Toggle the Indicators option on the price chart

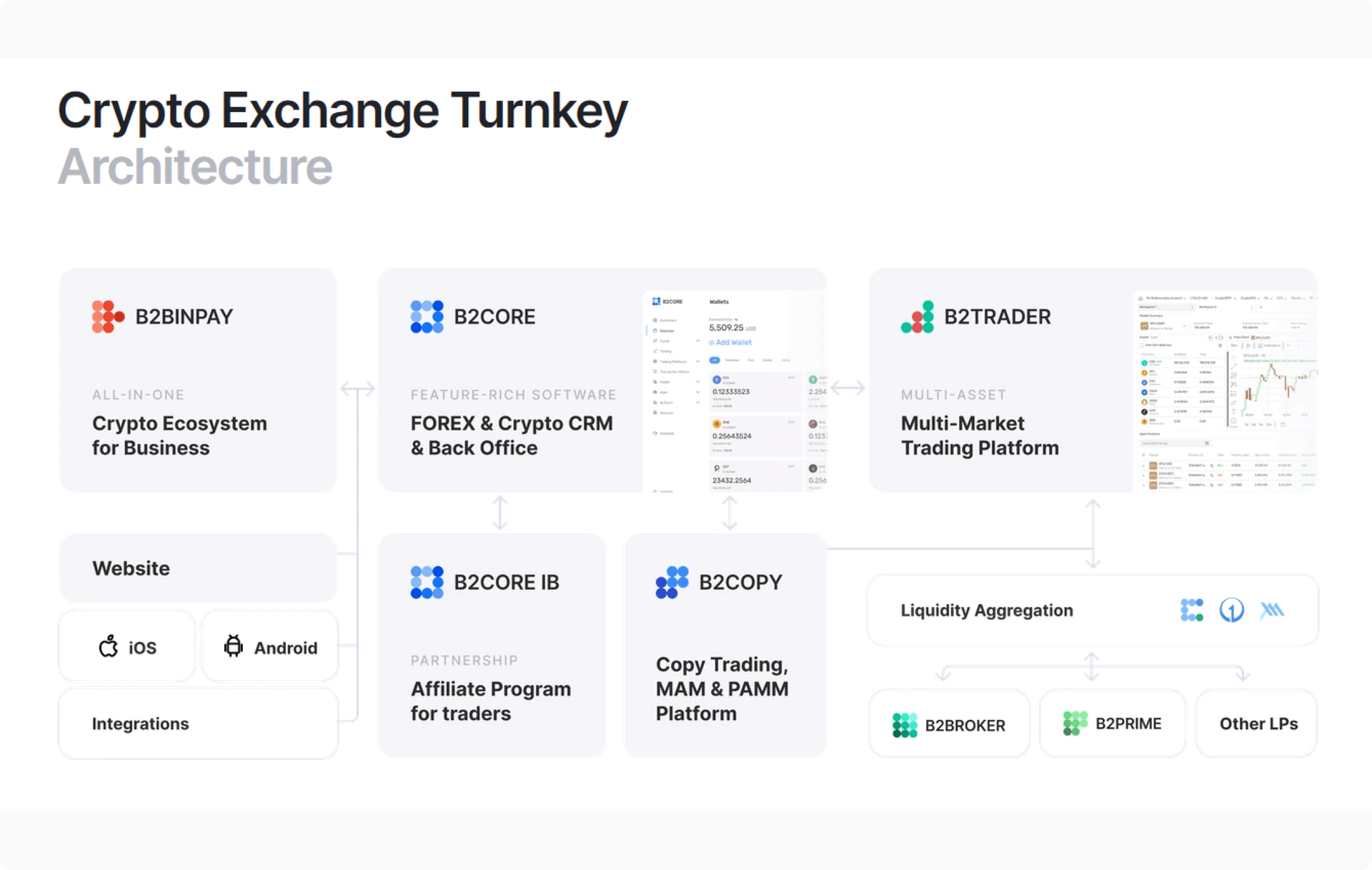1271,345
